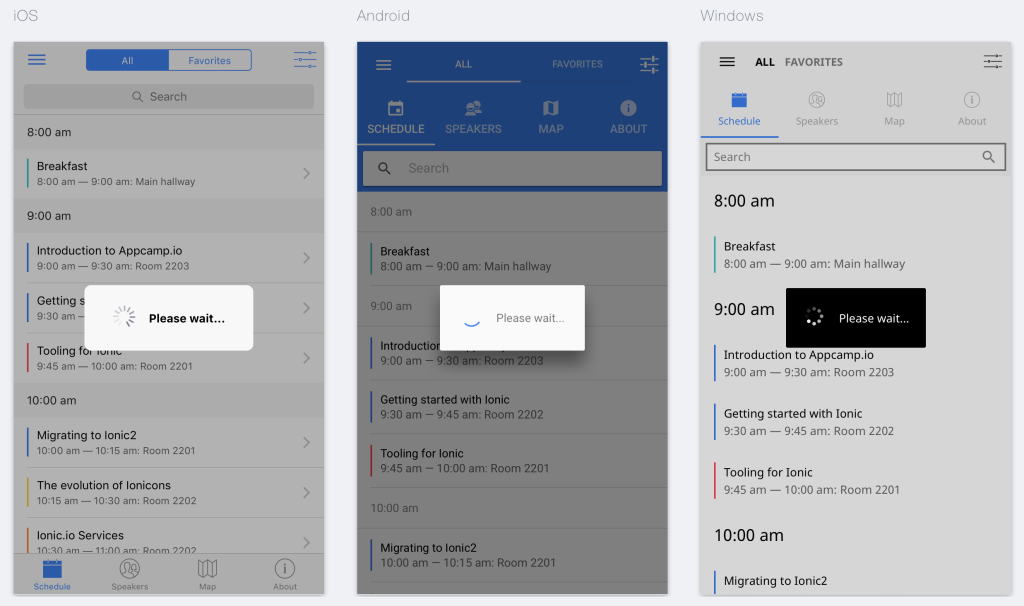Open Tooling for Ionic in Windows list
1024x606 pixels.
tap(856, 481)
